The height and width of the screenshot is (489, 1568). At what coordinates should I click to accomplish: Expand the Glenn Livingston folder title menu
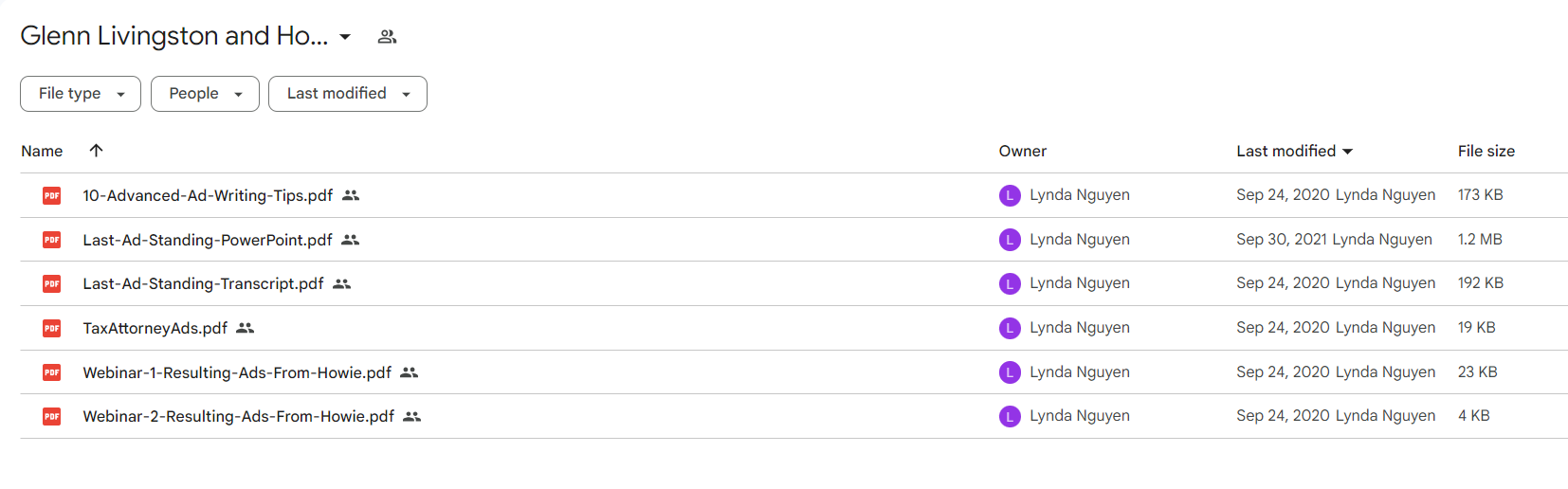pos(345,37)
